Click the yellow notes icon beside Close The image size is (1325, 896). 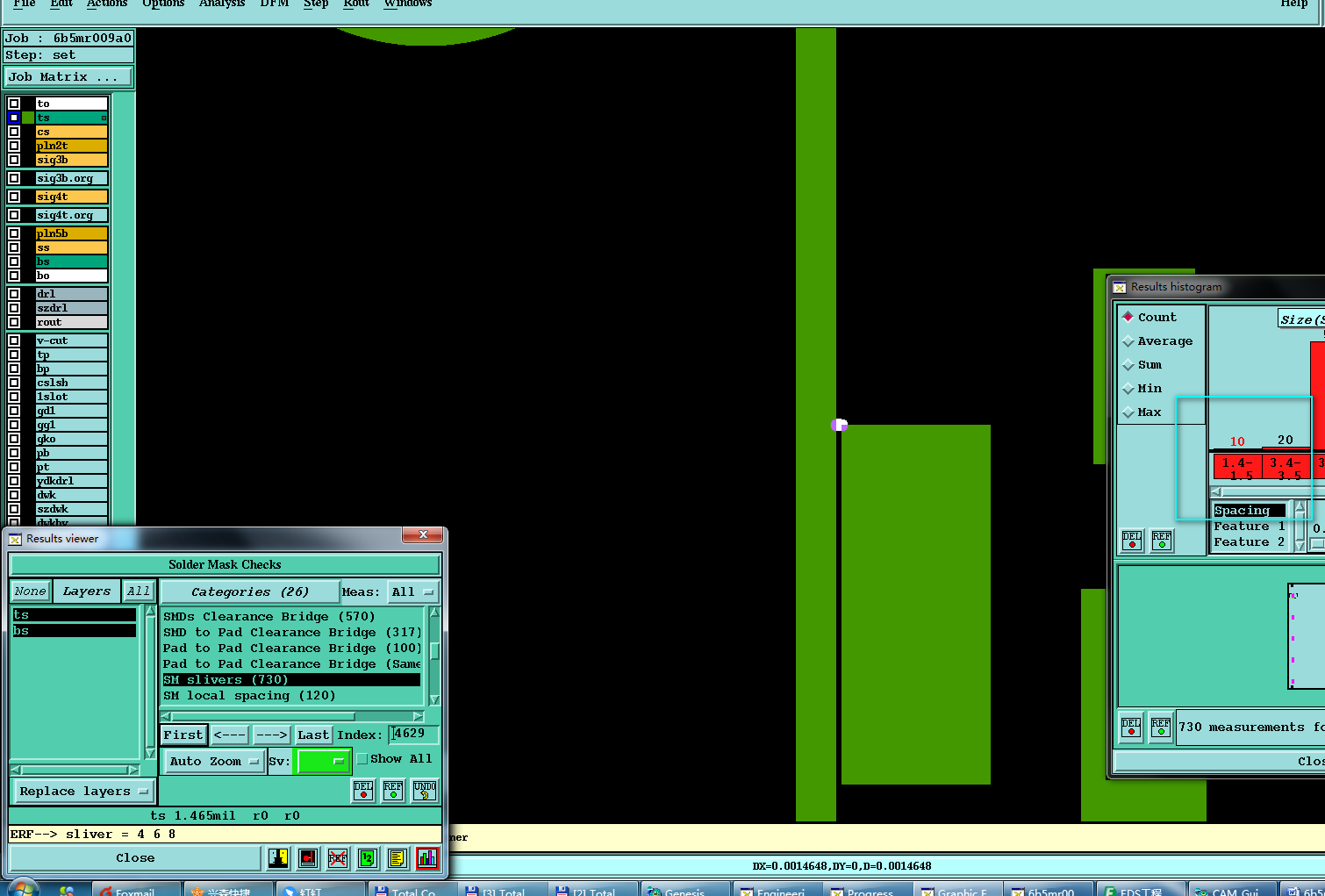pyautogui.click(x=397, y=858)
